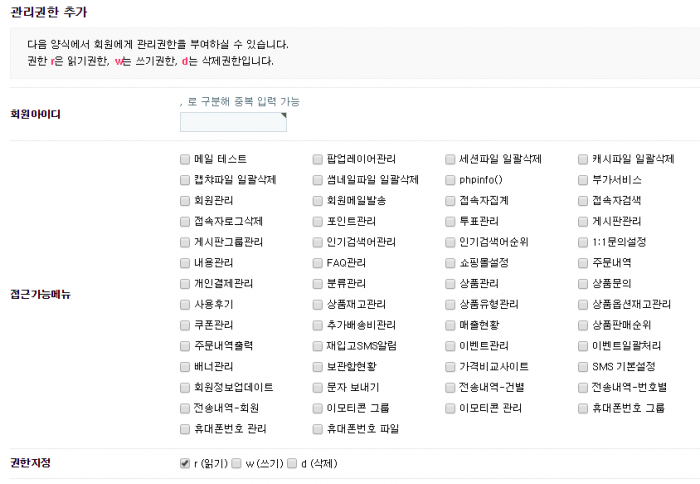Select the 회원관리 checkbox
Viewport: 700px width, 484px height.
185,201
